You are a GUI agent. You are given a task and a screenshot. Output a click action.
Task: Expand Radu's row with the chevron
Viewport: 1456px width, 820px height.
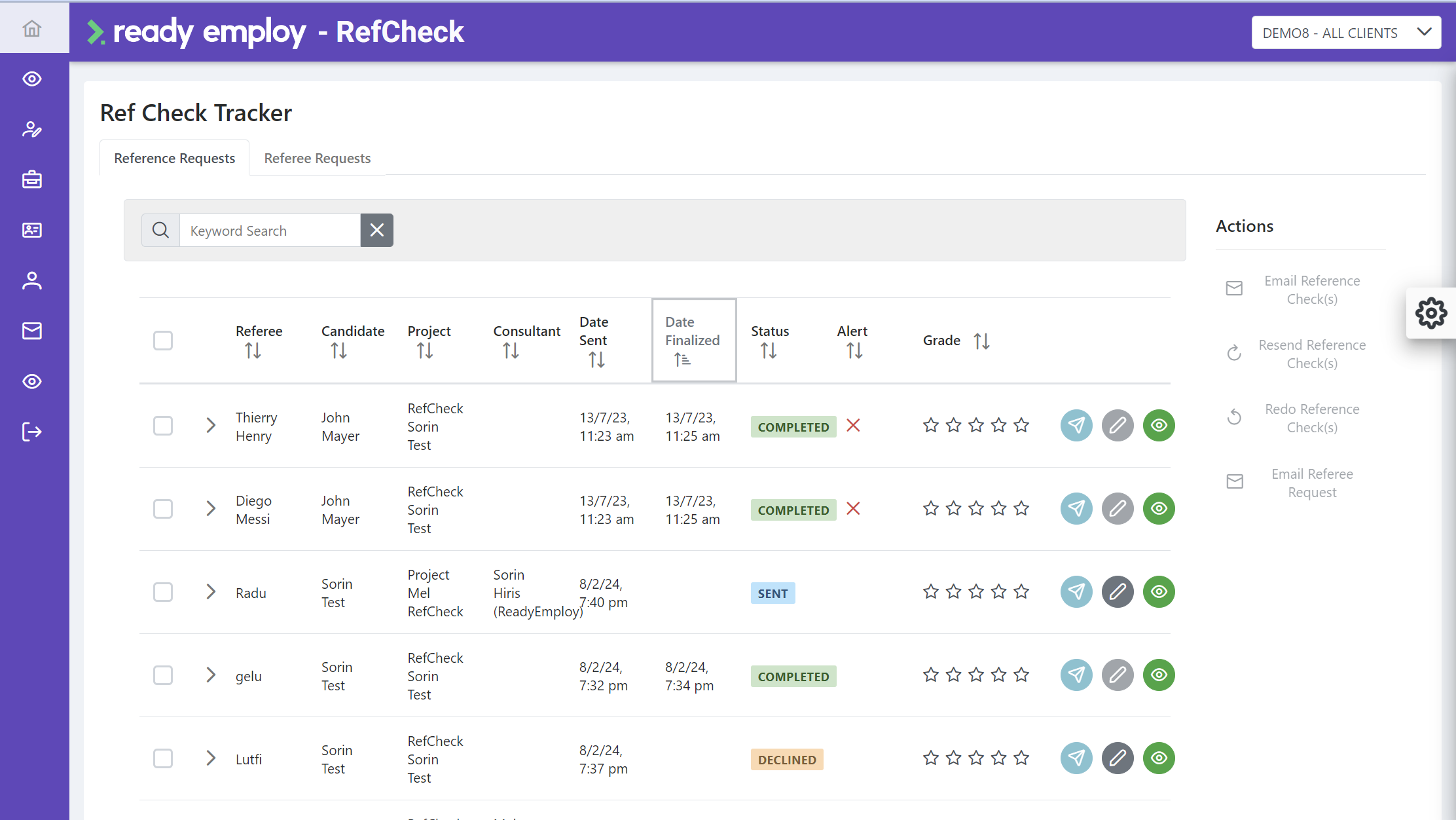tap(210, 591)
